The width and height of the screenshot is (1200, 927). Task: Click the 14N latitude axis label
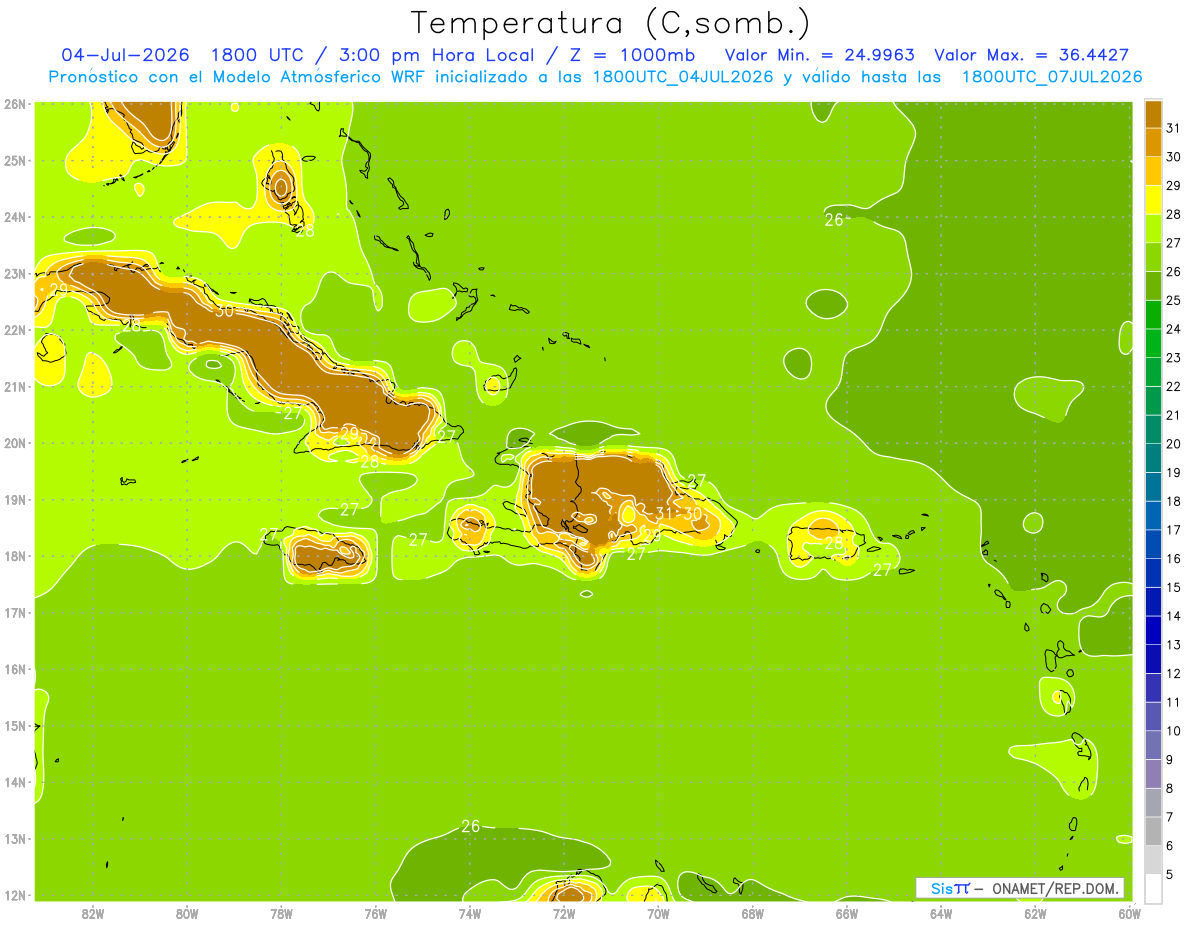(x=15, y=782)
